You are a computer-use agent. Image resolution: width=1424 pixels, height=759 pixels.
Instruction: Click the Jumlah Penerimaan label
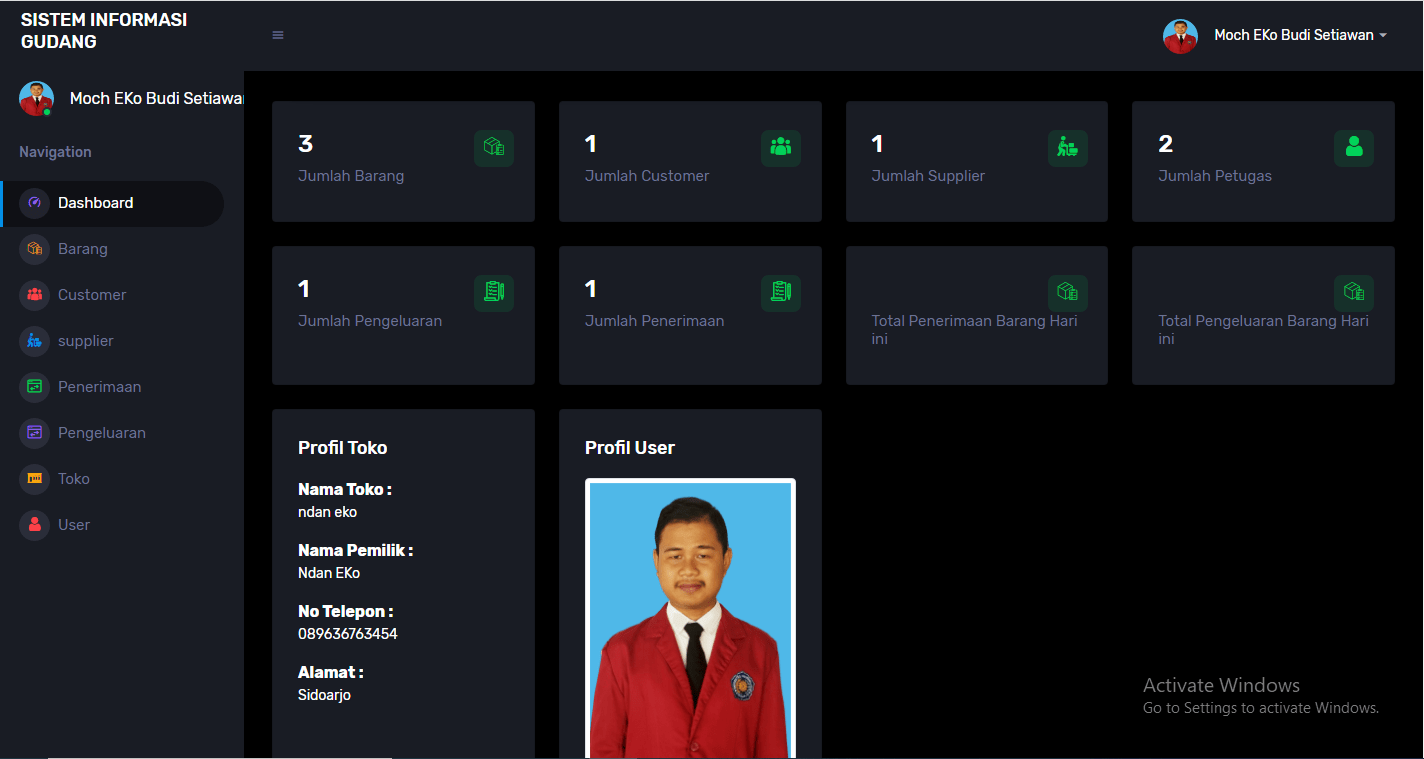pyautogui.click(x=655, y=321)
